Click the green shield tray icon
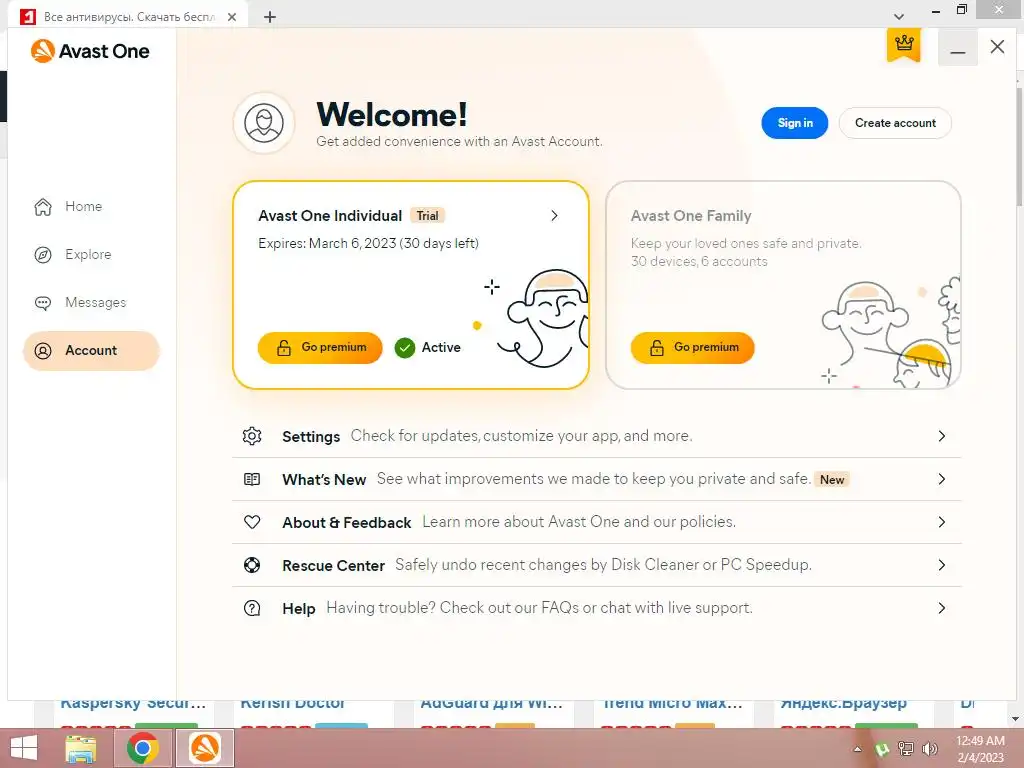 pos(882,749)
